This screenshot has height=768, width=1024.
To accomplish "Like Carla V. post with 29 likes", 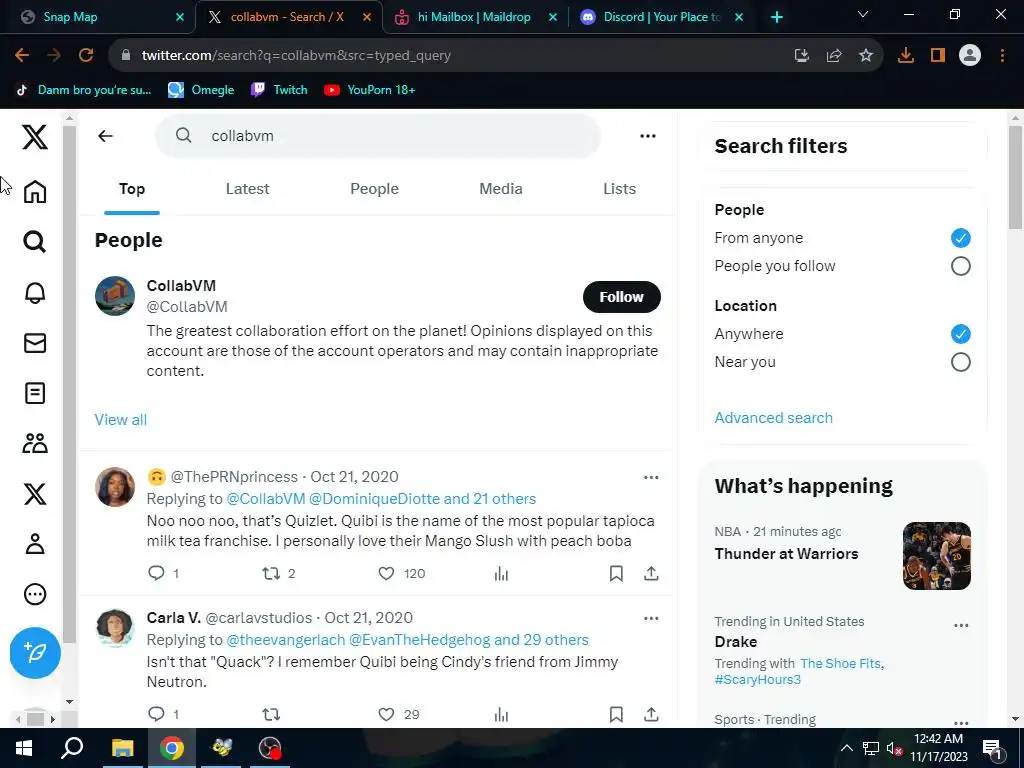I will point(387,714).
